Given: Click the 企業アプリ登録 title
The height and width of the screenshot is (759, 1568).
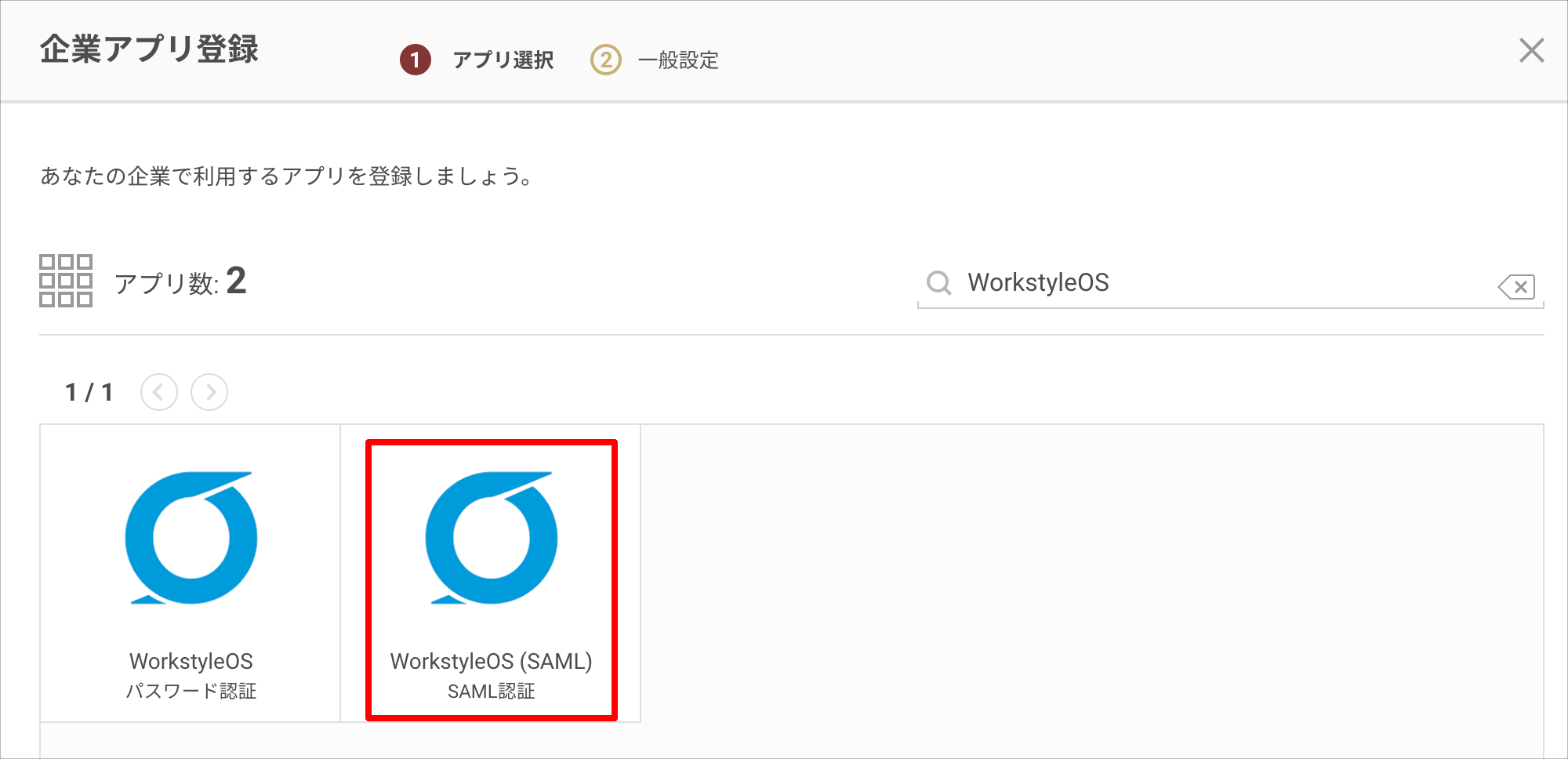Looking at the screenshot, I should tap(149, 49).
